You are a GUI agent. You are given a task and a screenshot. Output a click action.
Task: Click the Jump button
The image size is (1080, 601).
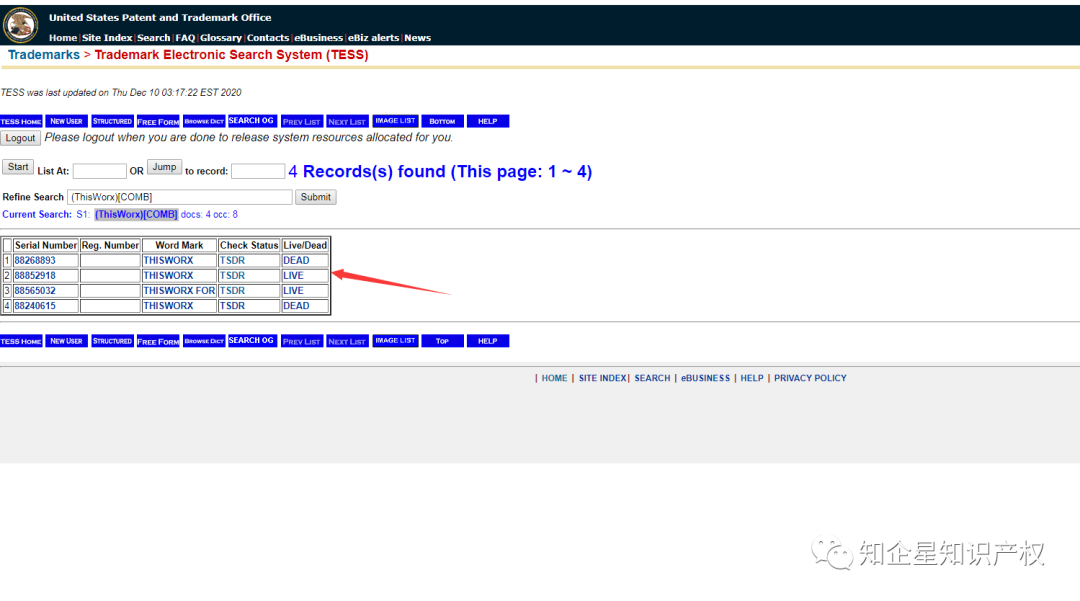point(164,167)
